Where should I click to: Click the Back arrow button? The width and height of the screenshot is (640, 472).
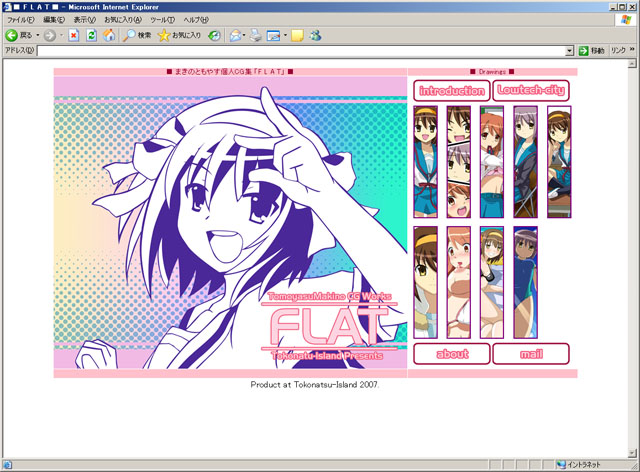coord(11,36)
